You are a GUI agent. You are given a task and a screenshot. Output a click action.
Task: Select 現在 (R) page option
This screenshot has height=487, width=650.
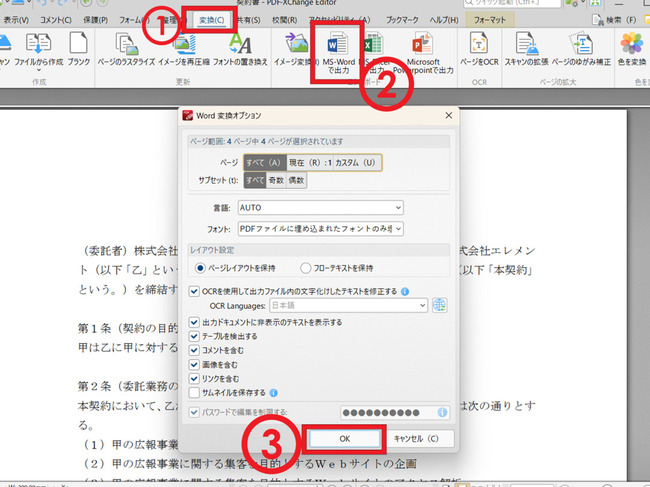tap(310, 162)
